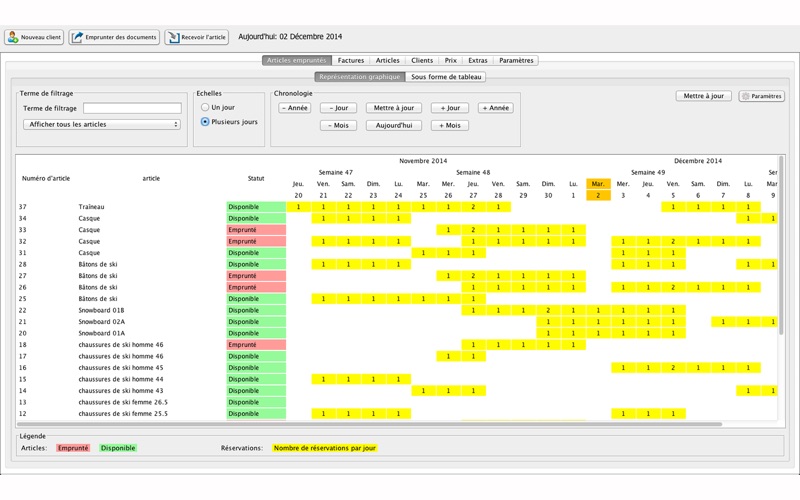Click Mettre à jour in Chronologie
This screenshot has height=500, width=800.
pos(394,108)
